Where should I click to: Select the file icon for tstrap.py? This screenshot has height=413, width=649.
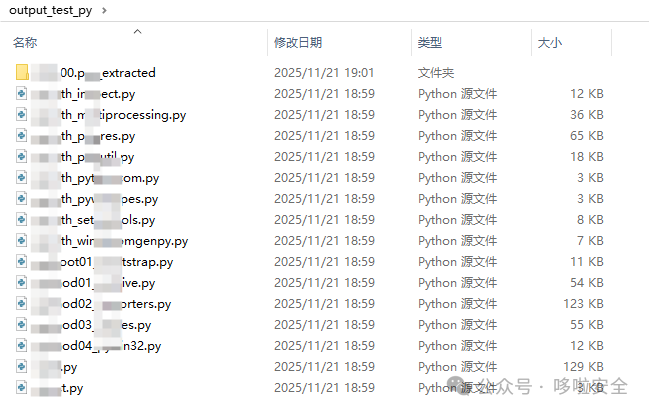pyautogui.click(x=22, y=262)
